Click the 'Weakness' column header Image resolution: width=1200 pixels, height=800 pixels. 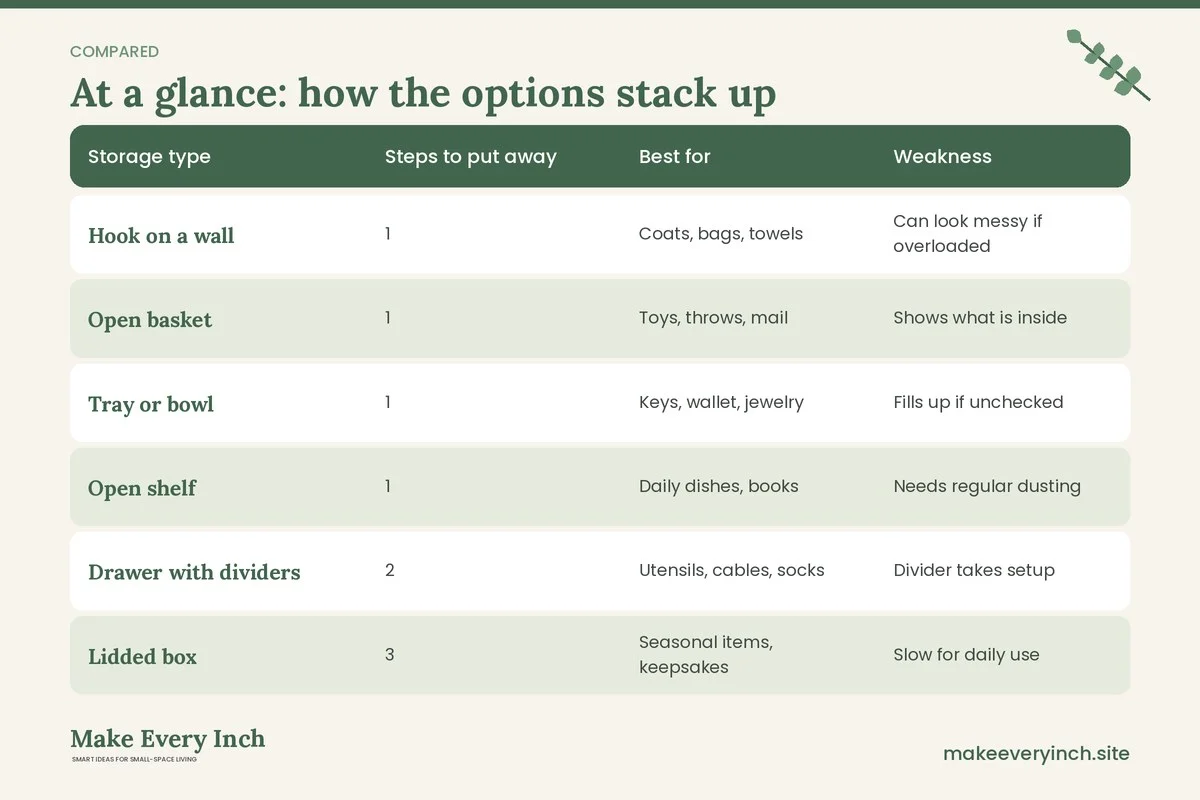tap(942, 156)
